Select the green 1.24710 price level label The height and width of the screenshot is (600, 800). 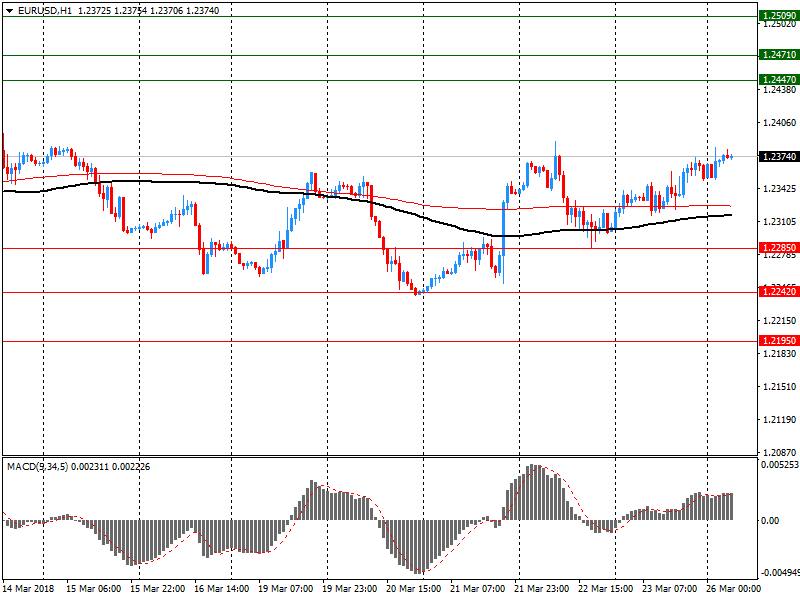[778, 55]
